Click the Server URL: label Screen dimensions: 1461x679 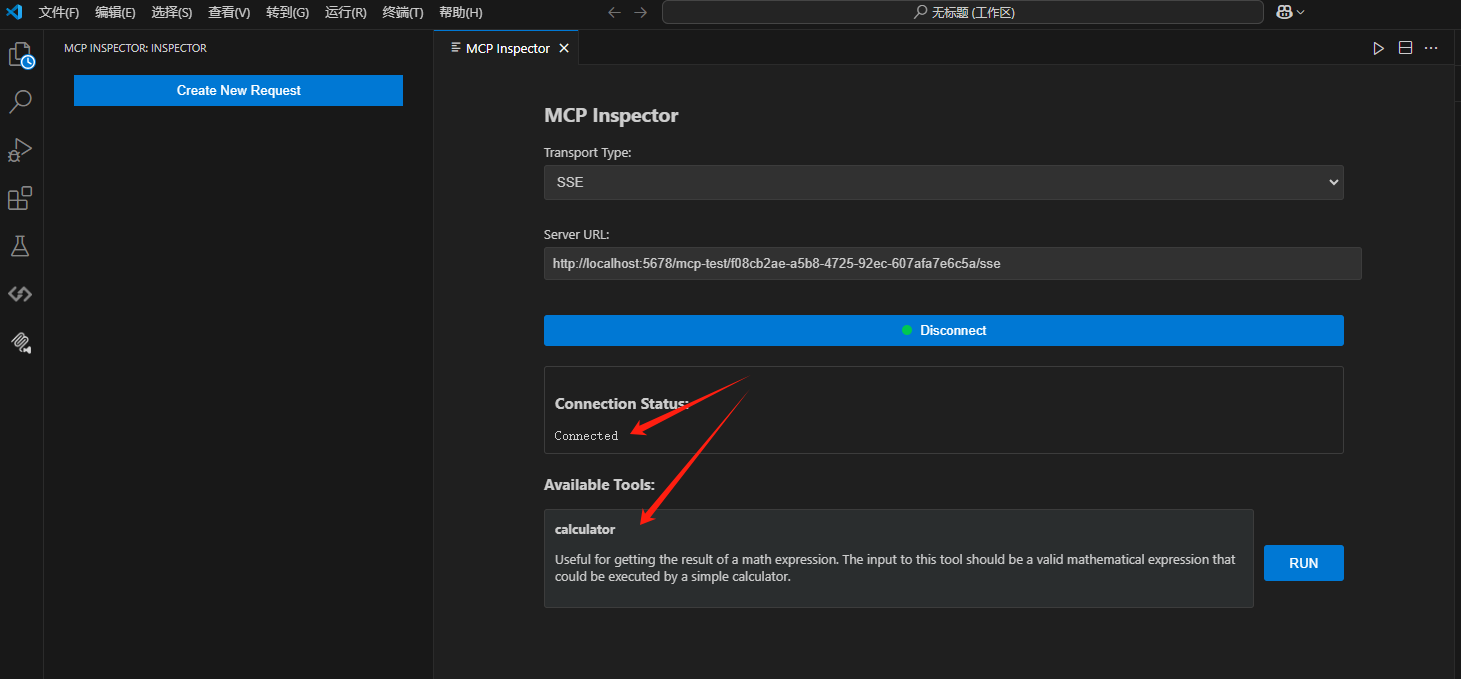[577, 235]
